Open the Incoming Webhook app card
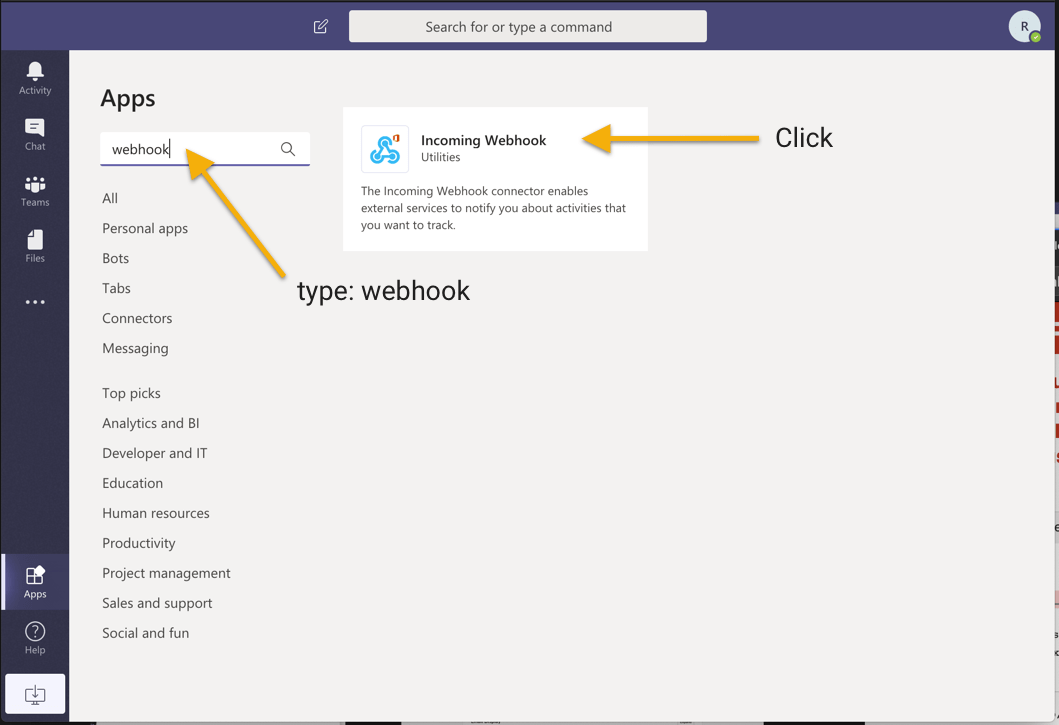This screenshot has height=725, width=1059. point(495,179)
